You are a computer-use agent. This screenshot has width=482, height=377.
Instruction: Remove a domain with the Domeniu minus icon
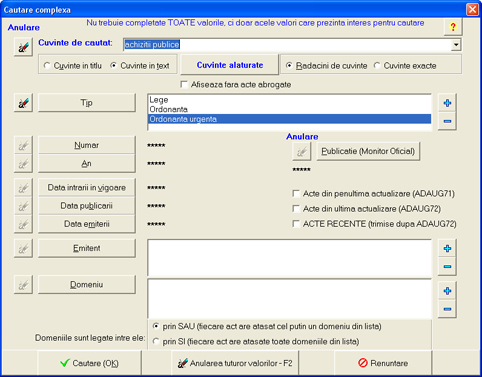pos(447,309)
